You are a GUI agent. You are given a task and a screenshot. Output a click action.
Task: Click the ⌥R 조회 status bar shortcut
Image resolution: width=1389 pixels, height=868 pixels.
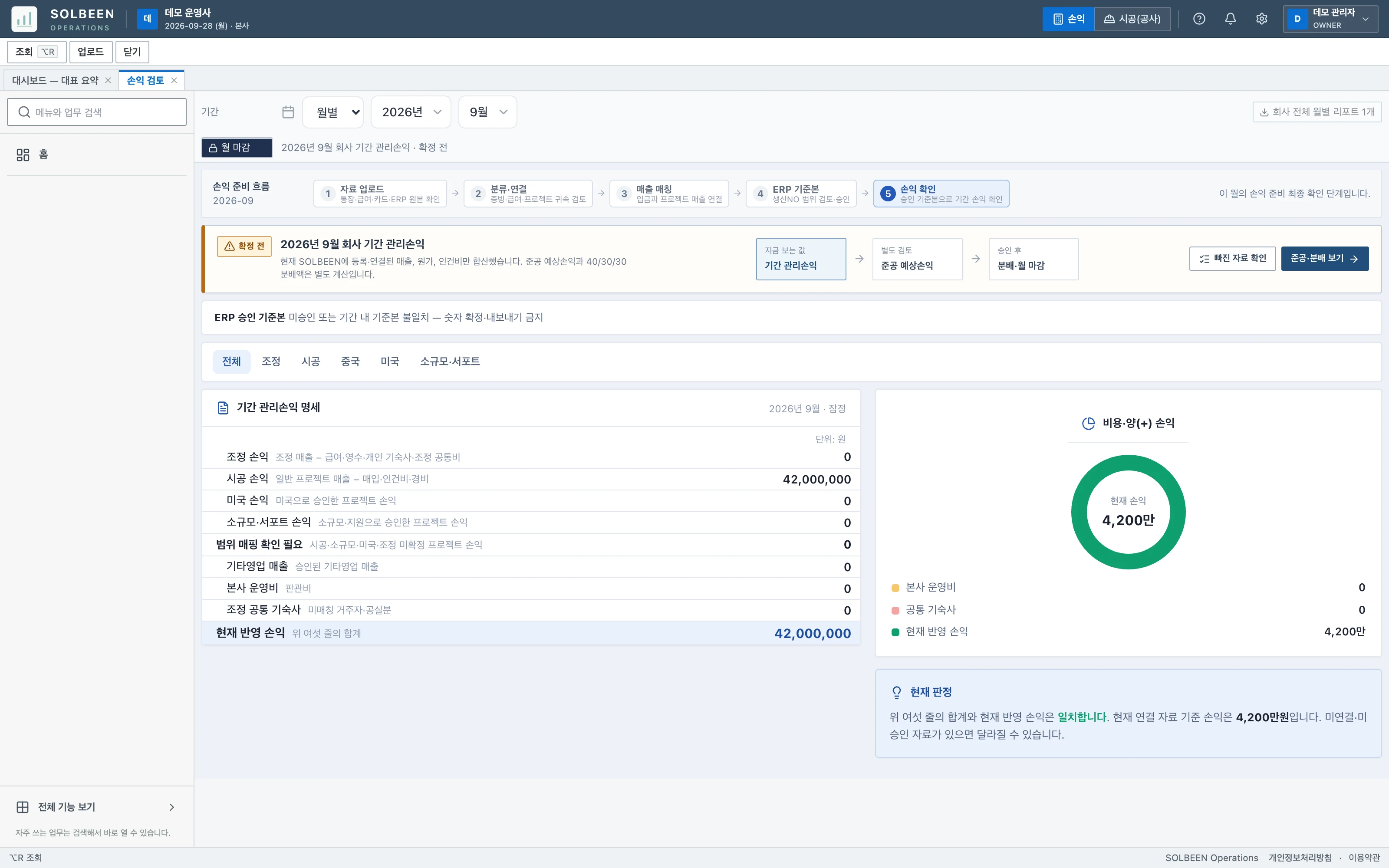pos(26,858)
